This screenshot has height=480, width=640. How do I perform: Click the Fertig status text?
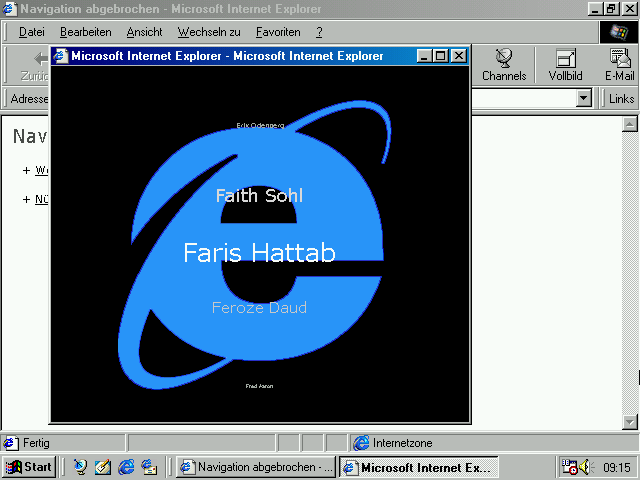click(36, 443)
